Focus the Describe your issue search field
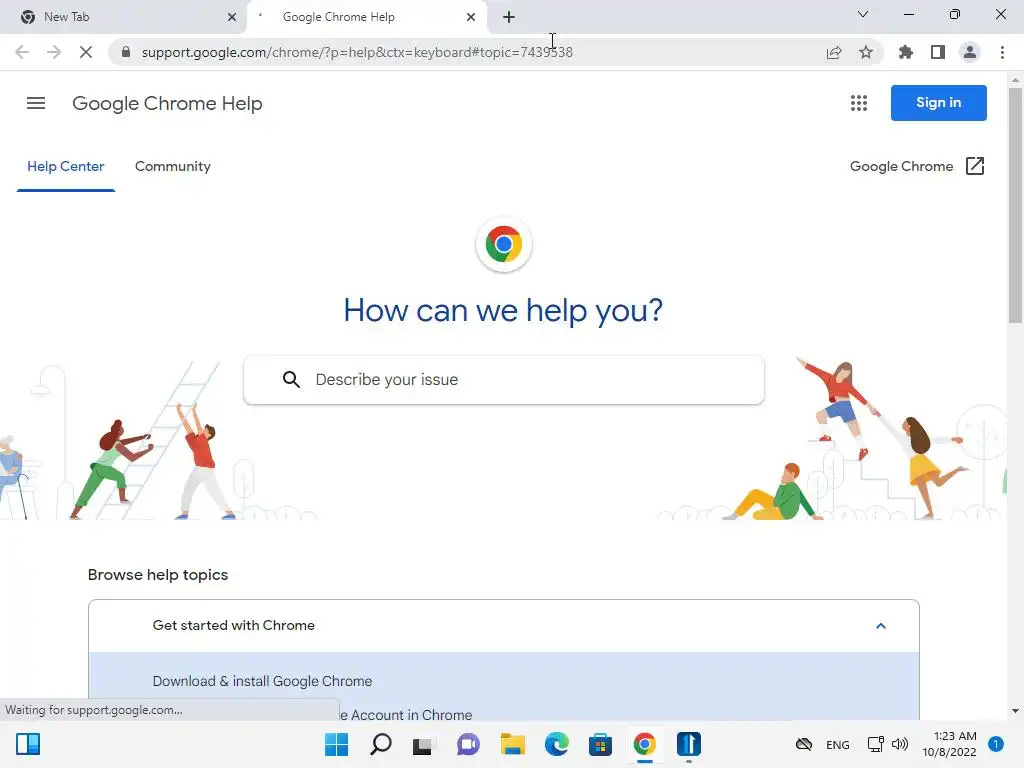Viewport: 1024px width, 768px height. click(x=504, y=379)
